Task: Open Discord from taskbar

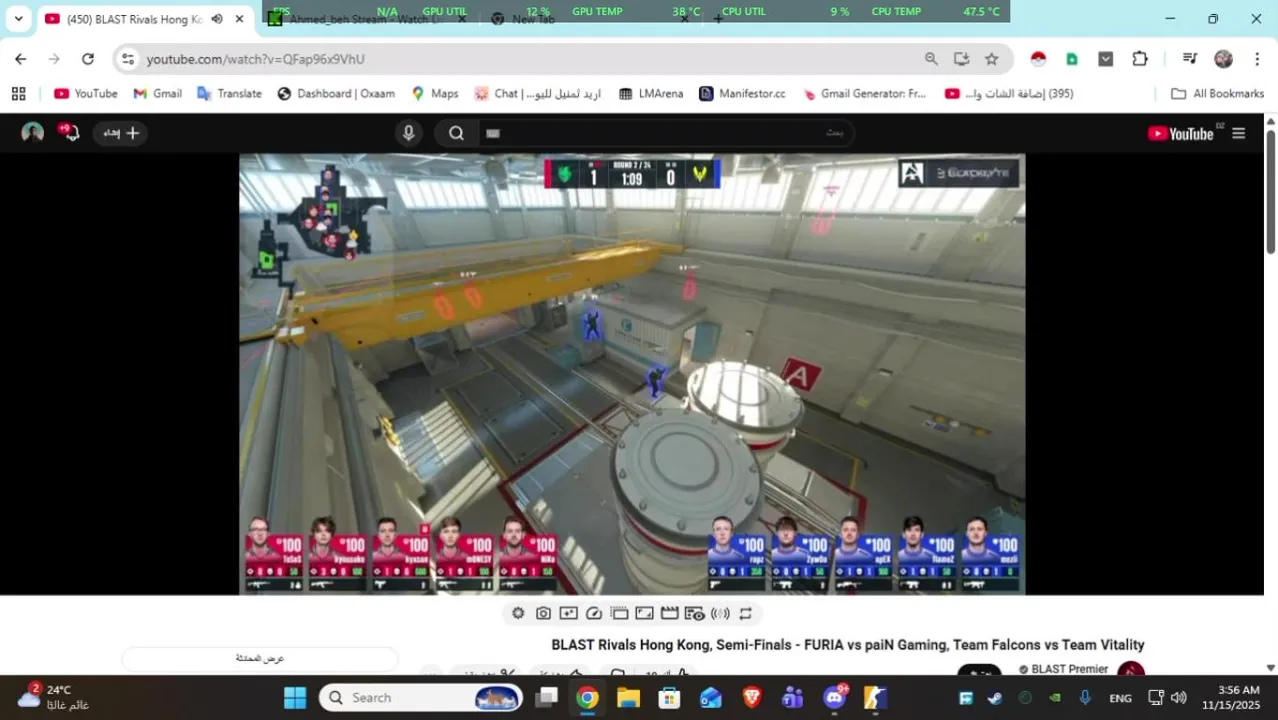Action: [x=834, y=697]
